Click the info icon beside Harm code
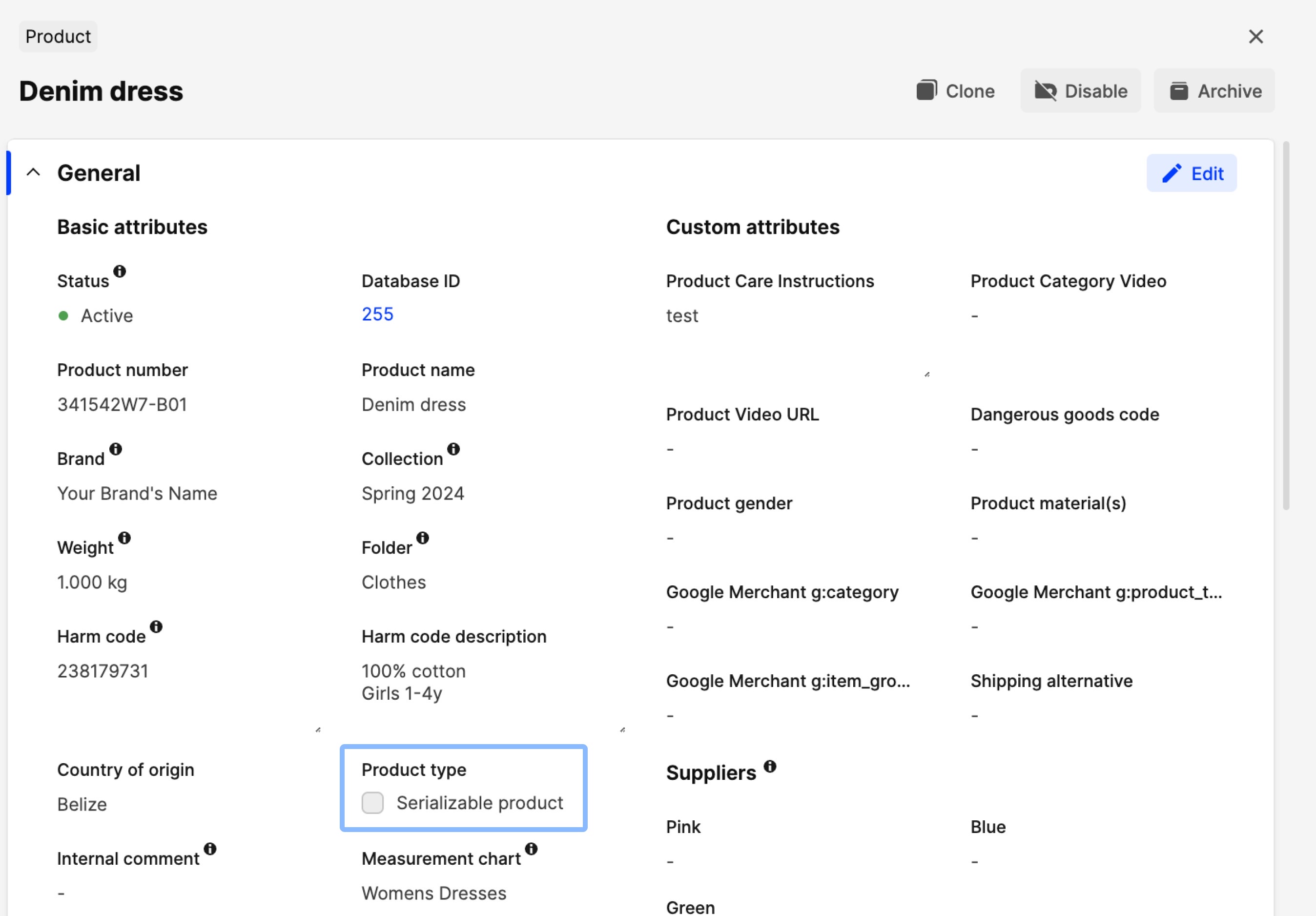1316x916 pixels. (x=156, y=626)
